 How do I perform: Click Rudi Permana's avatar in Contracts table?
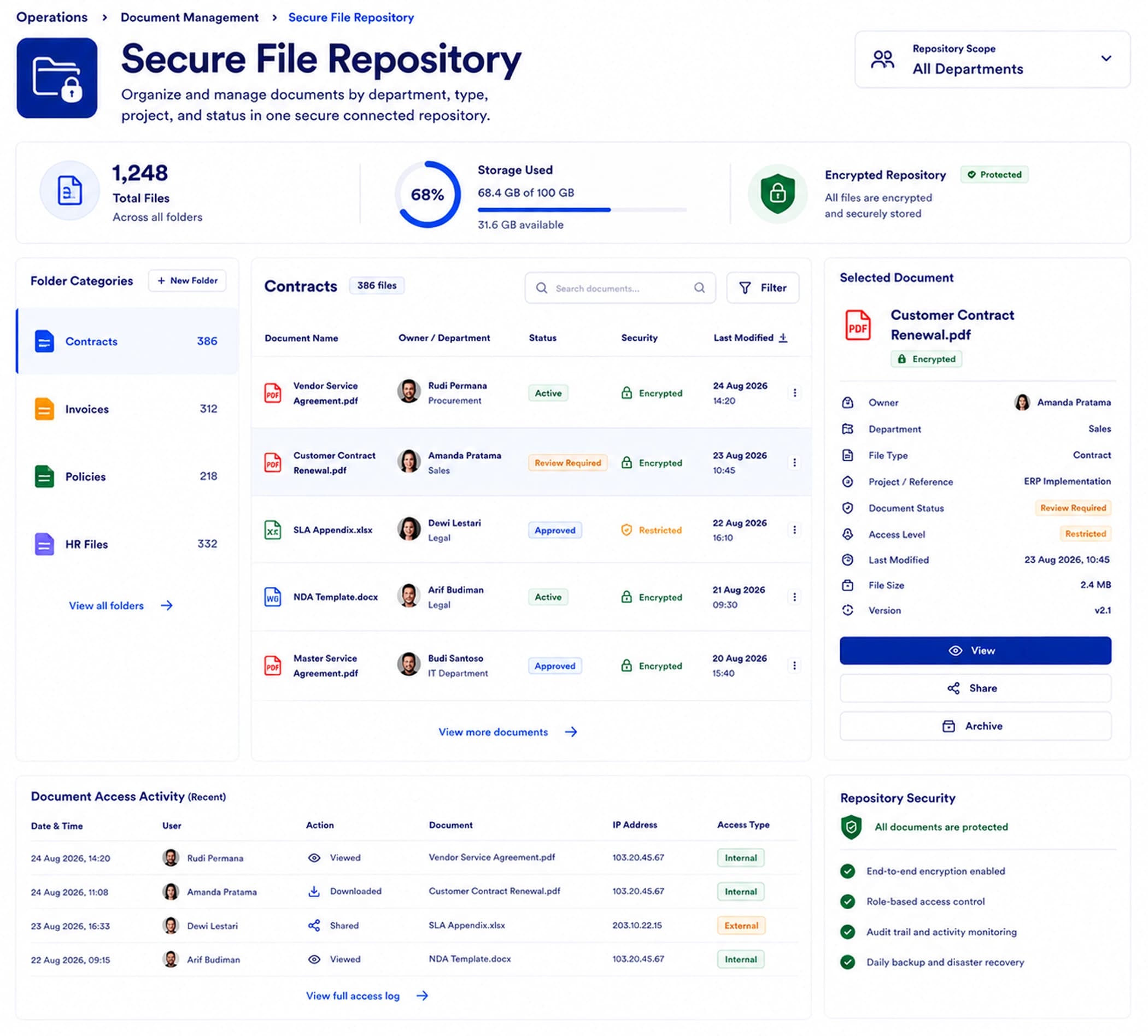pyautogui.click(x=409, y=392)
